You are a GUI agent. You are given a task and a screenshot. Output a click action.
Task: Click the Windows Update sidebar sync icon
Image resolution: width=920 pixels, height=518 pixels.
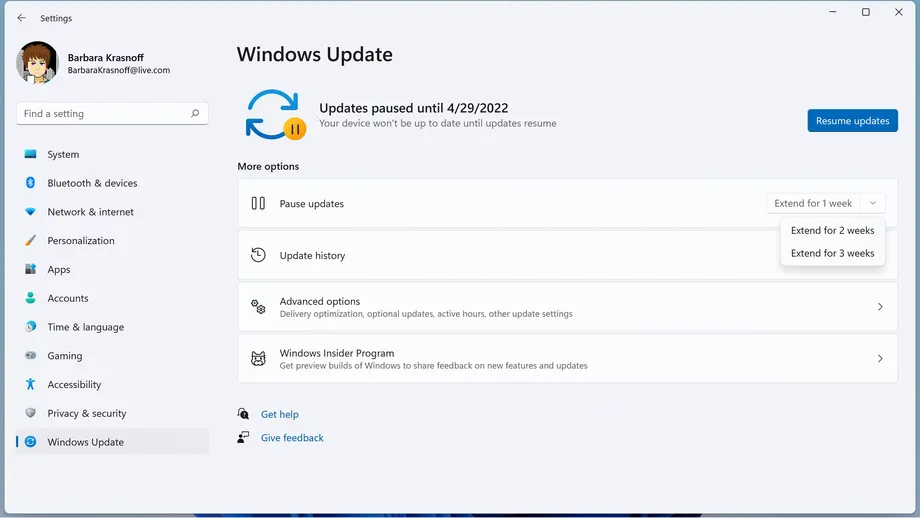(x=31, y=442)
